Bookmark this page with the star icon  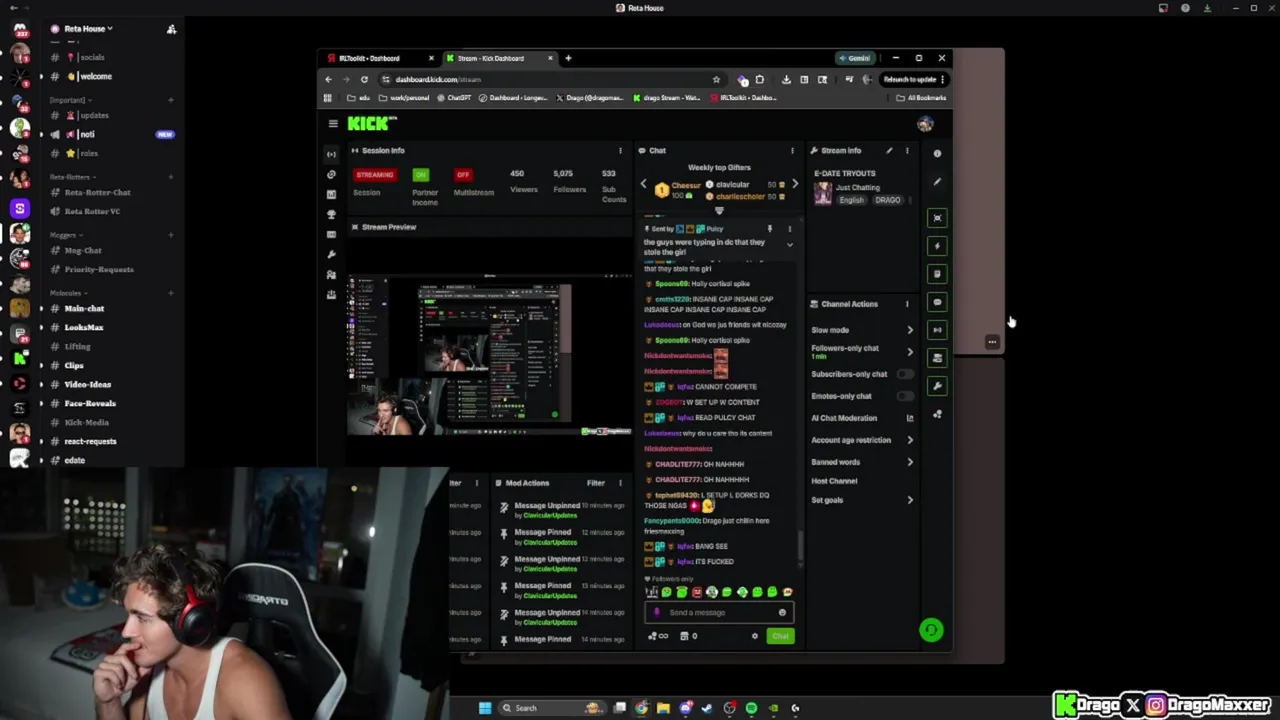click(x=716, y=79)
